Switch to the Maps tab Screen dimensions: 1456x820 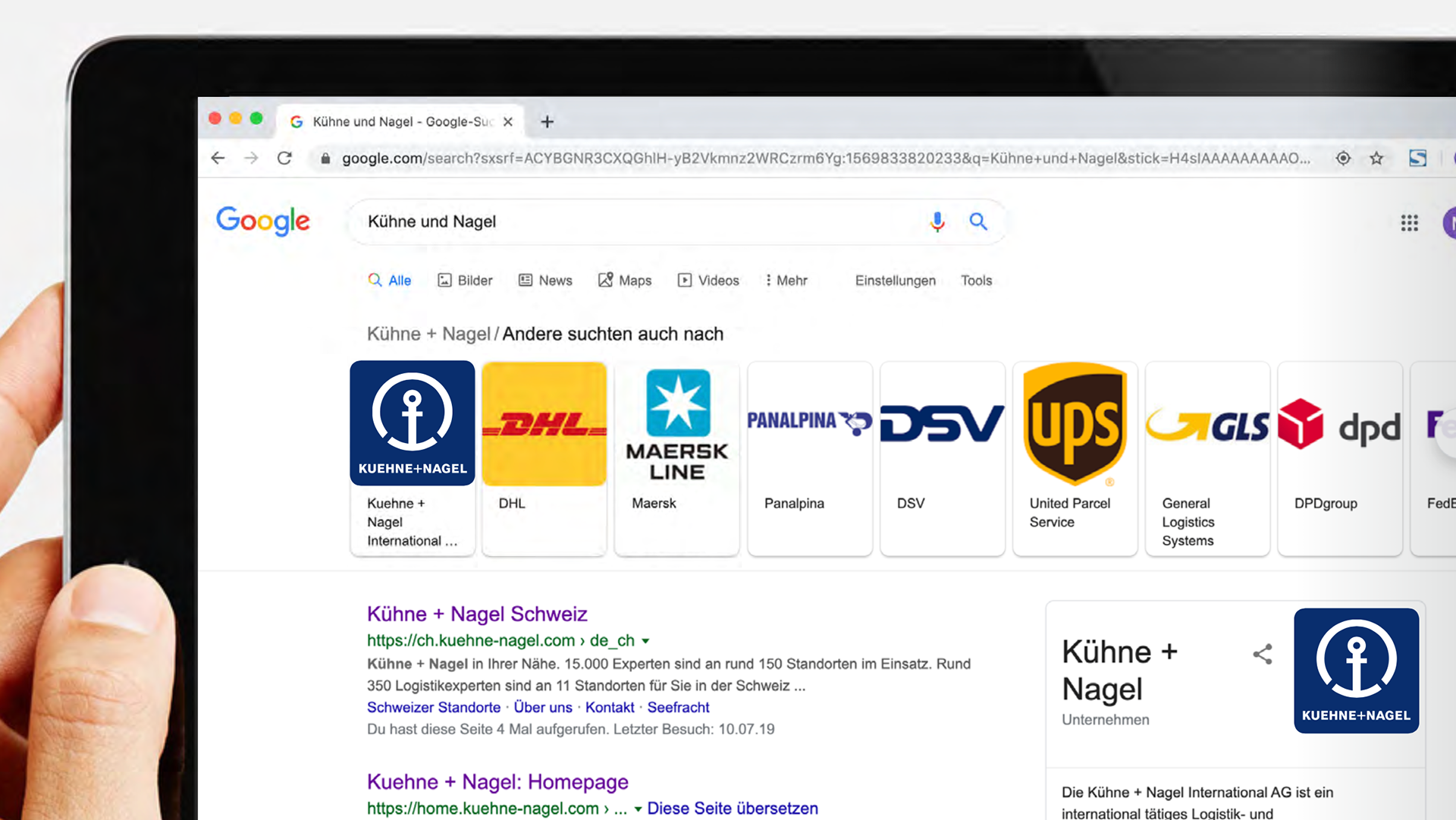(625, 281)
